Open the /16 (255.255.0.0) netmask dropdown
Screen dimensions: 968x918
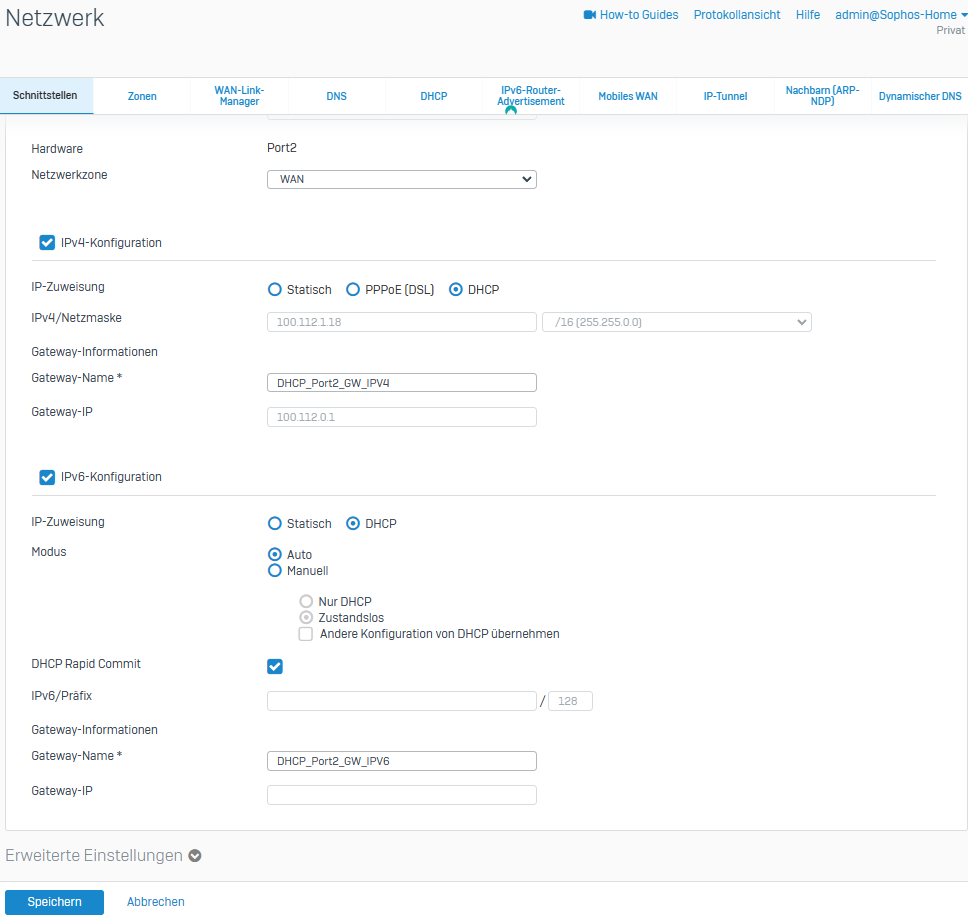tap(677, 322)
